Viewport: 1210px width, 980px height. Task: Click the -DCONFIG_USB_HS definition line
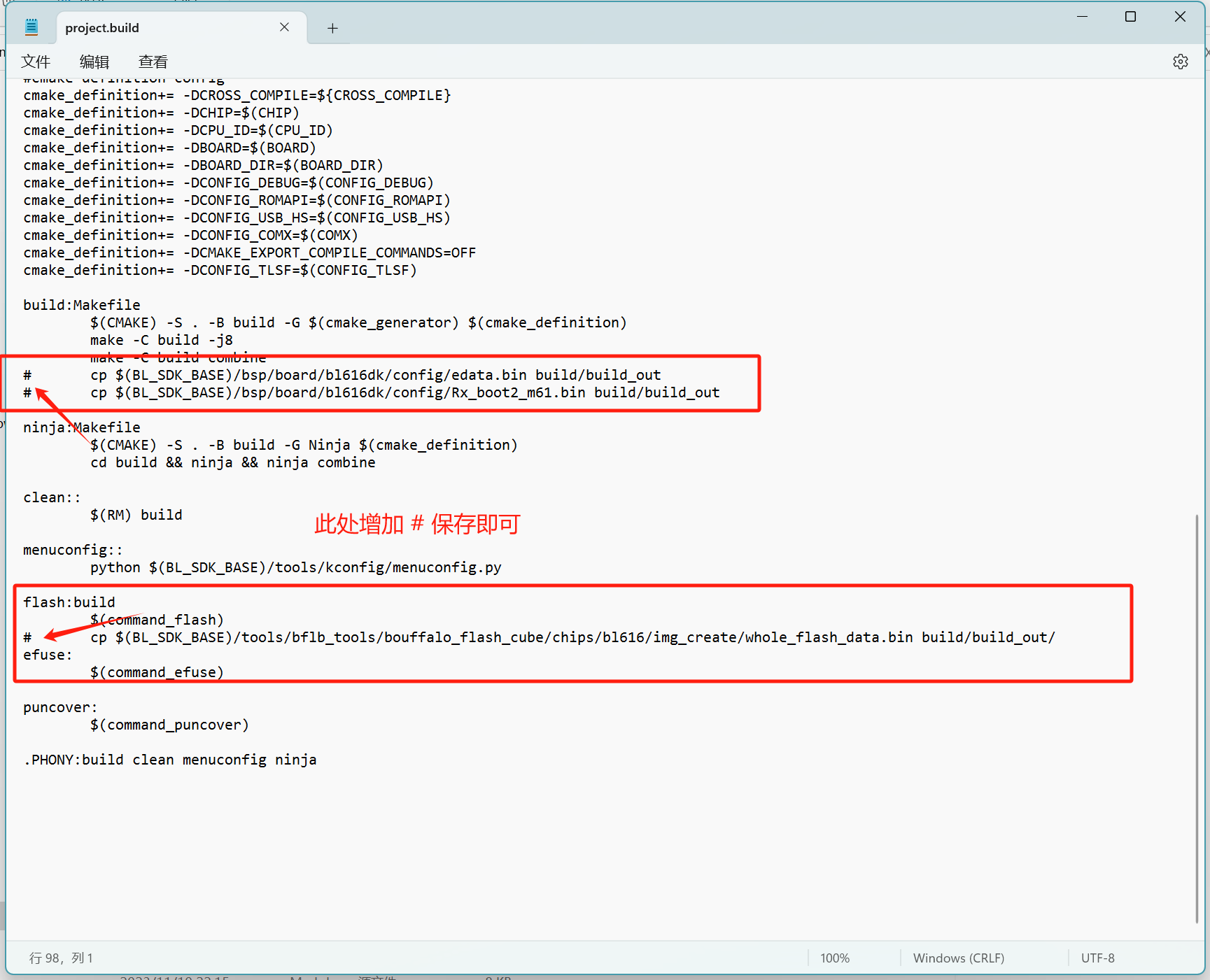coord(237,218)
